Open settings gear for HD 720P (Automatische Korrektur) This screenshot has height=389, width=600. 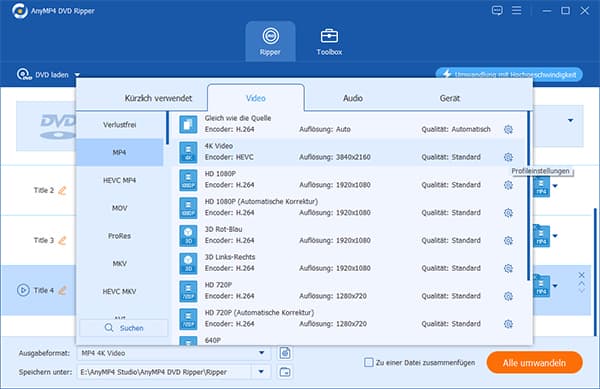(x=508, y=324)
